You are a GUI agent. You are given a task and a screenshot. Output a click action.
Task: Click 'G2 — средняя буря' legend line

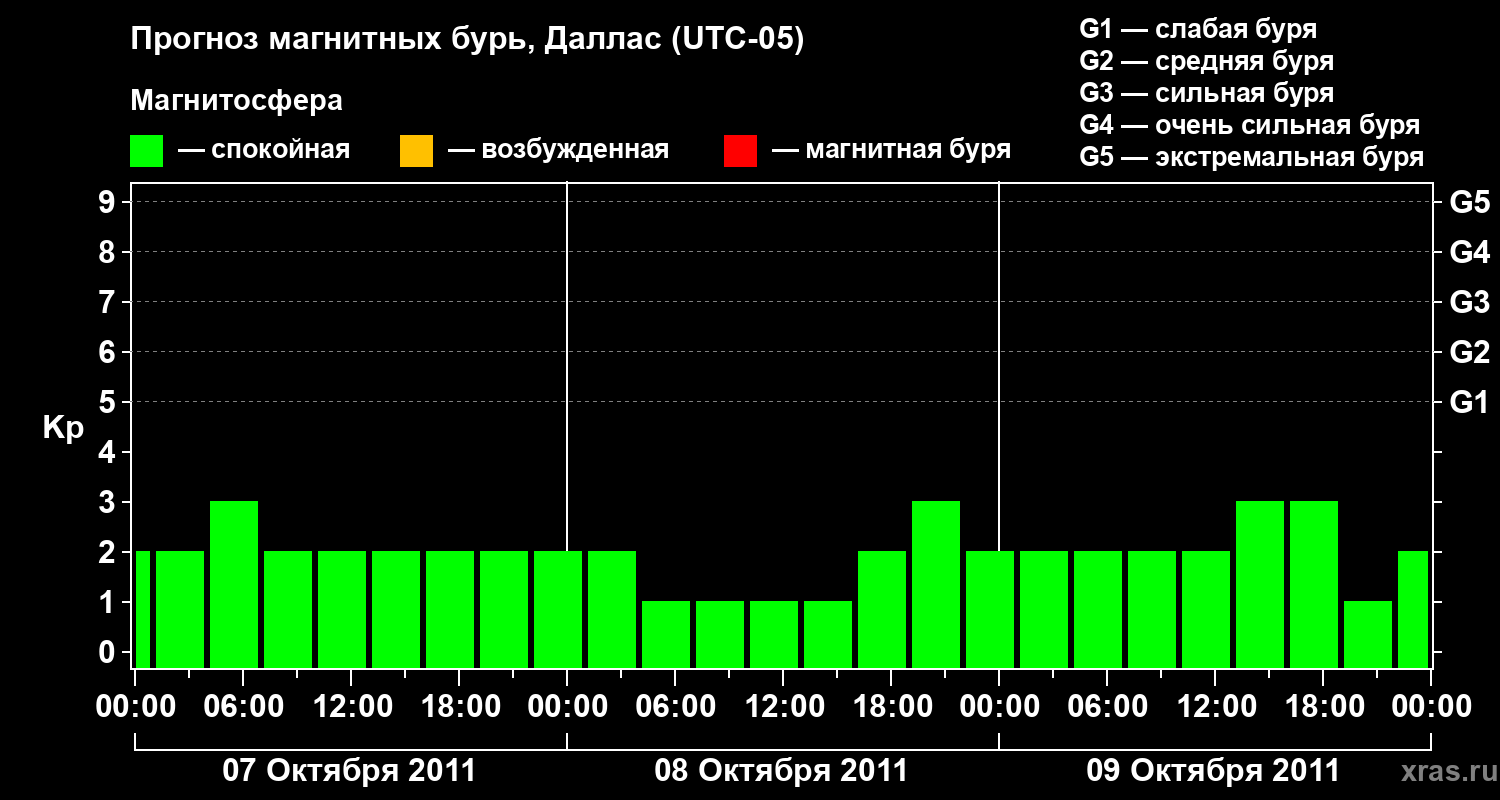[x=1207, y=61]
